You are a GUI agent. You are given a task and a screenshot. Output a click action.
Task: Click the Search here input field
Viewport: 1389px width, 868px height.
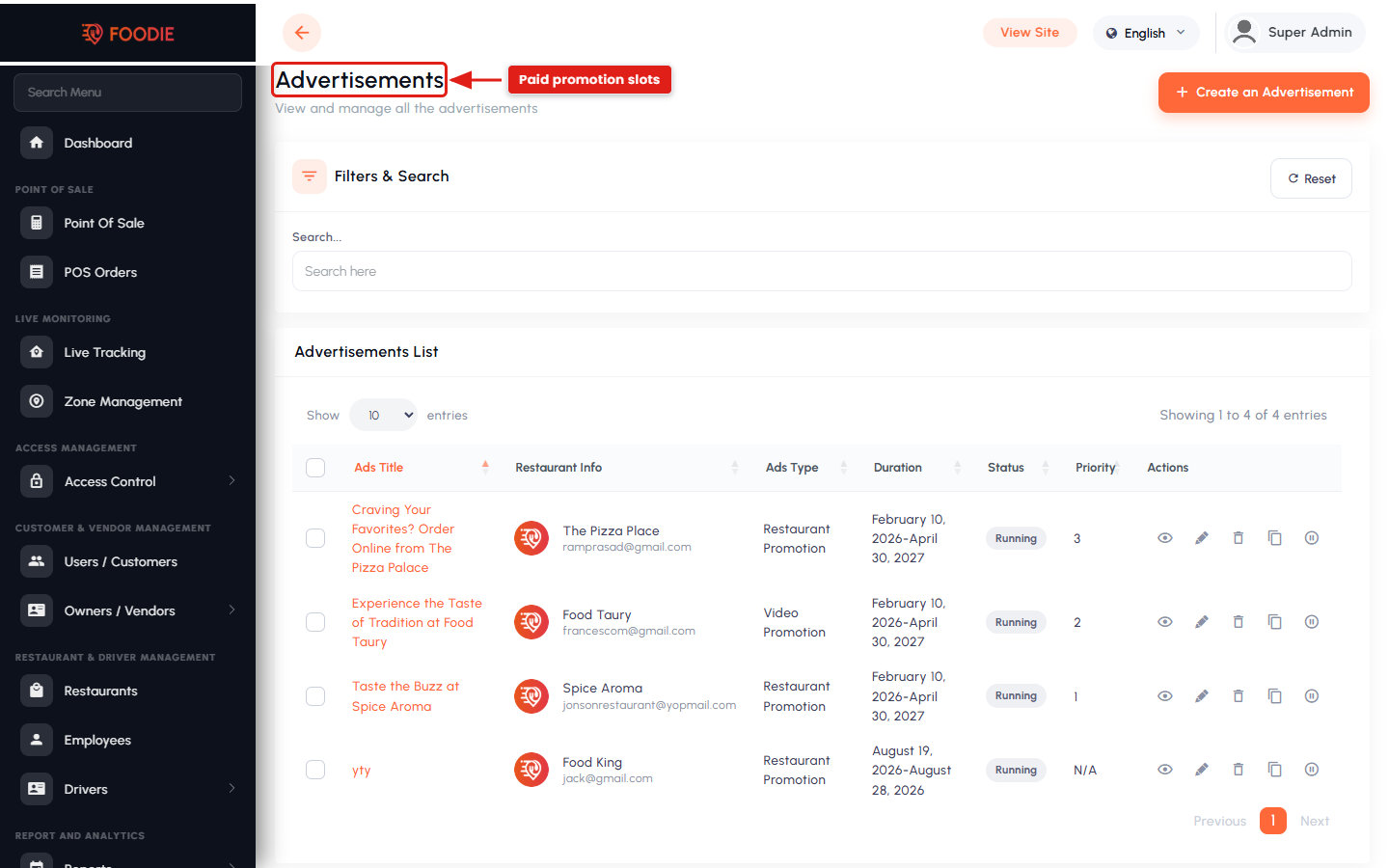point(822,271)
